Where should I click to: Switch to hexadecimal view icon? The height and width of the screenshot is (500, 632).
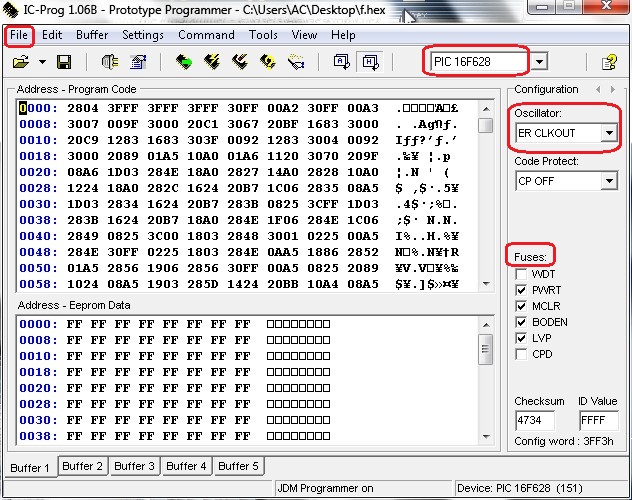(x=369, y=62)
